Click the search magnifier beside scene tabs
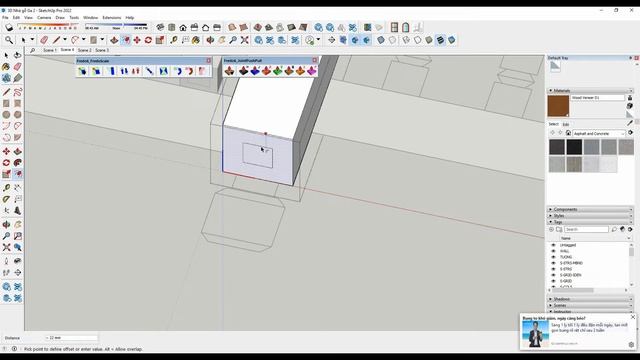This screenshot has height=360, width=640. [33, 50]
